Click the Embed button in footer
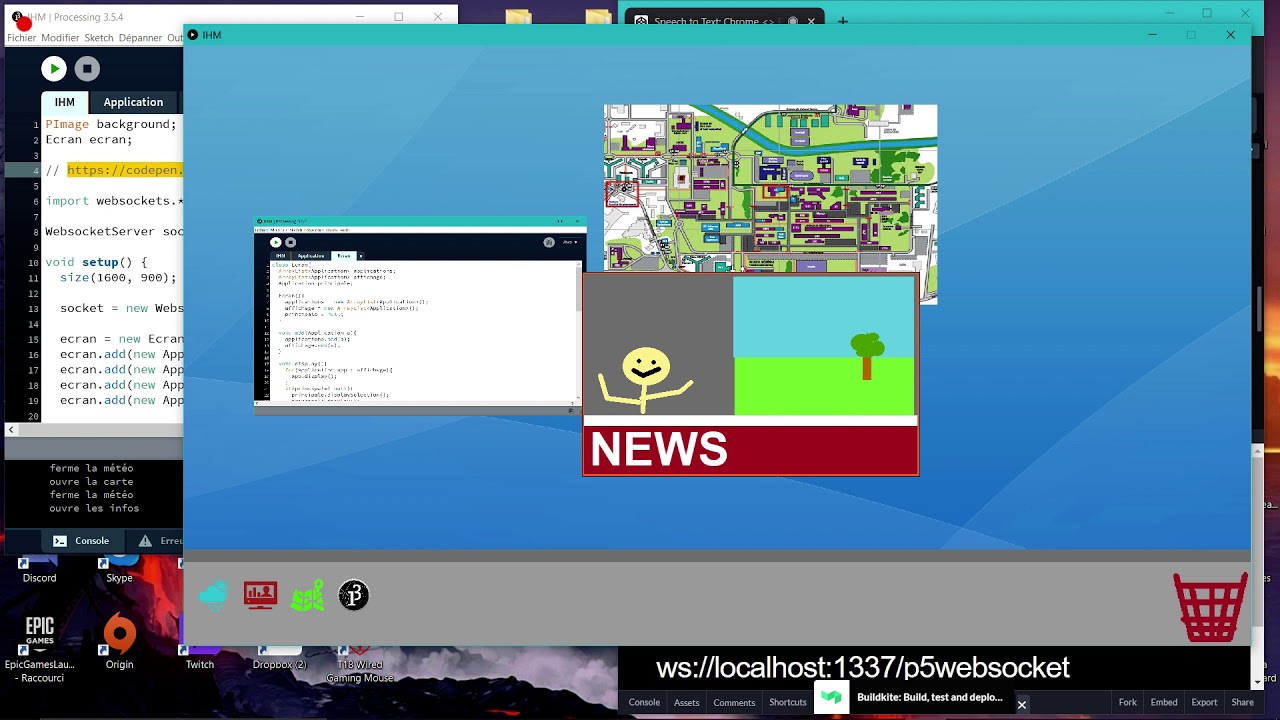This screenshot has height=720, width=1280. click(x=1164, y=702)
